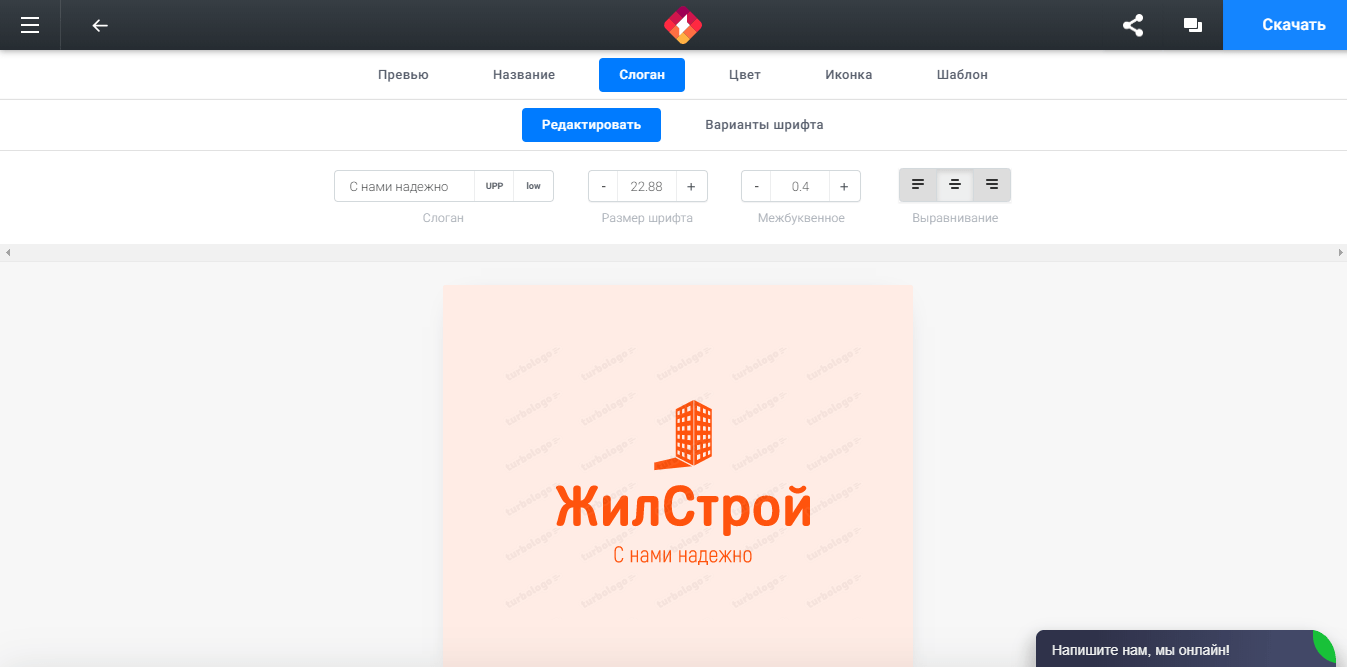1347x667 pixels.
Task: Open the Иконка tab
Action: point(848,74)
